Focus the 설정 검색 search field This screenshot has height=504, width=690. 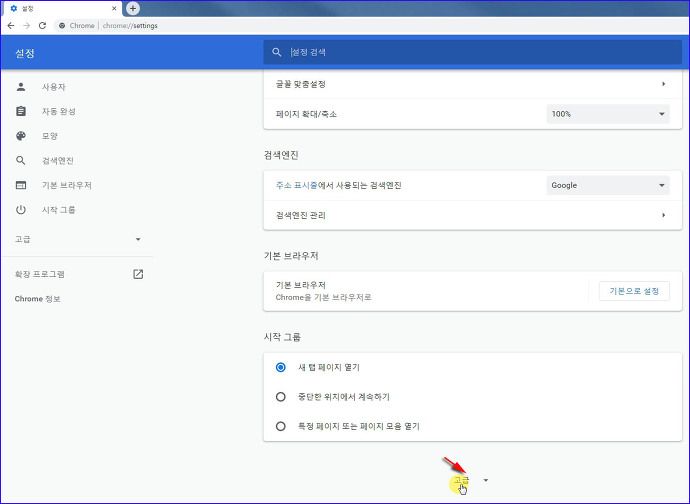click(x=473, y=52)
